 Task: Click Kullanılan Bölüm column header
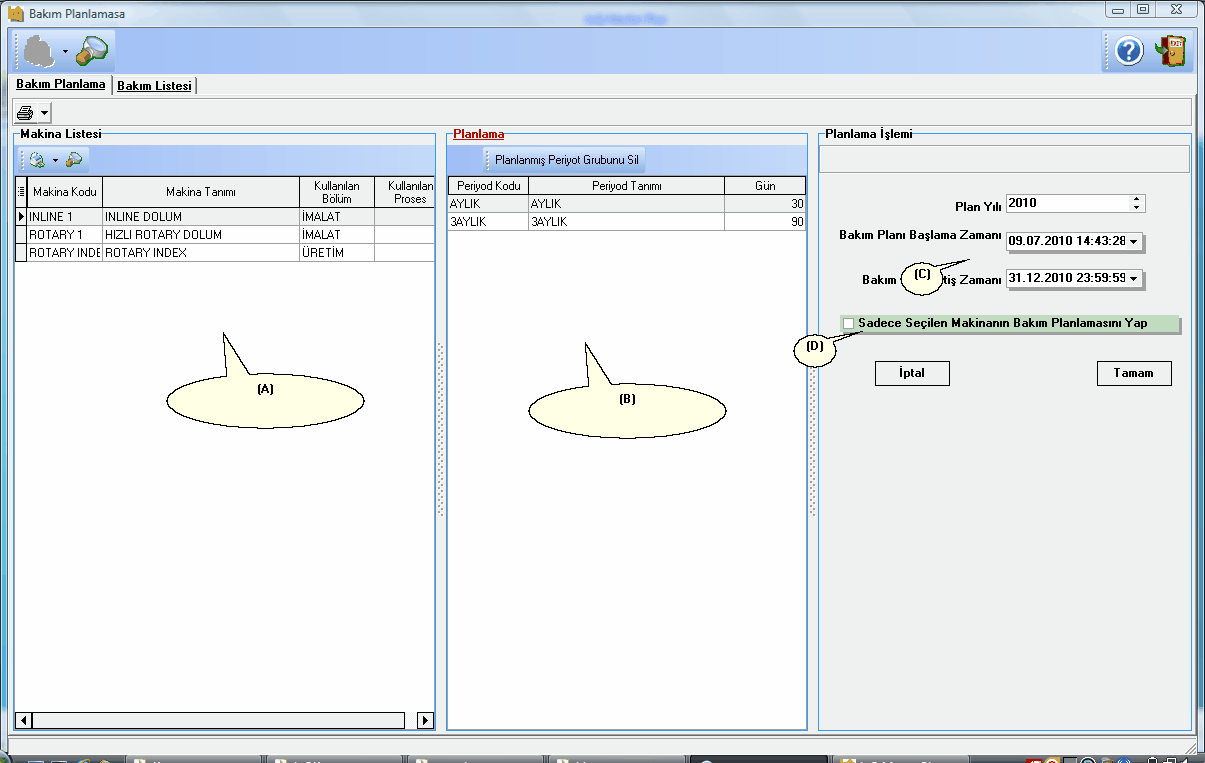pos(337,192)
